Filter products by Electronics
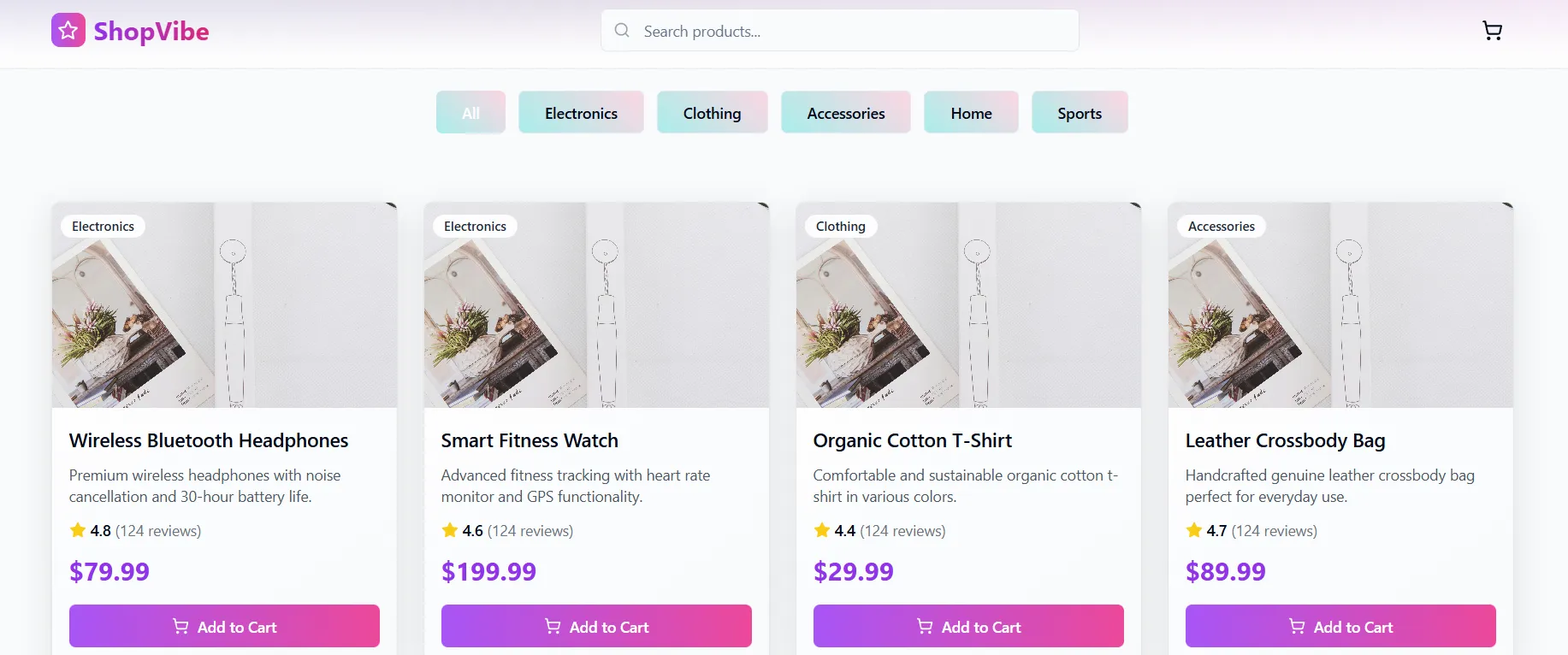 (x=581, y=113)
